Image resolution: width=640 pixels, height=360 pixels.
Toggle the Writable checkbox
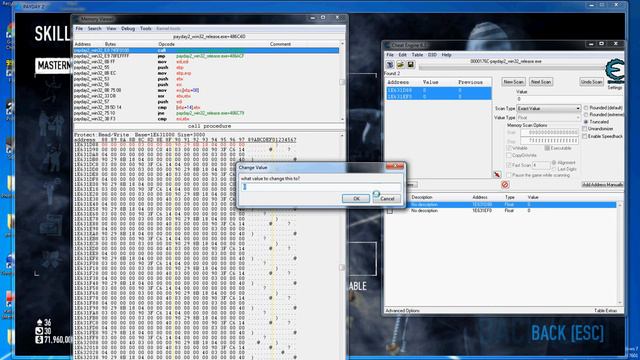[x=509, y=148]
